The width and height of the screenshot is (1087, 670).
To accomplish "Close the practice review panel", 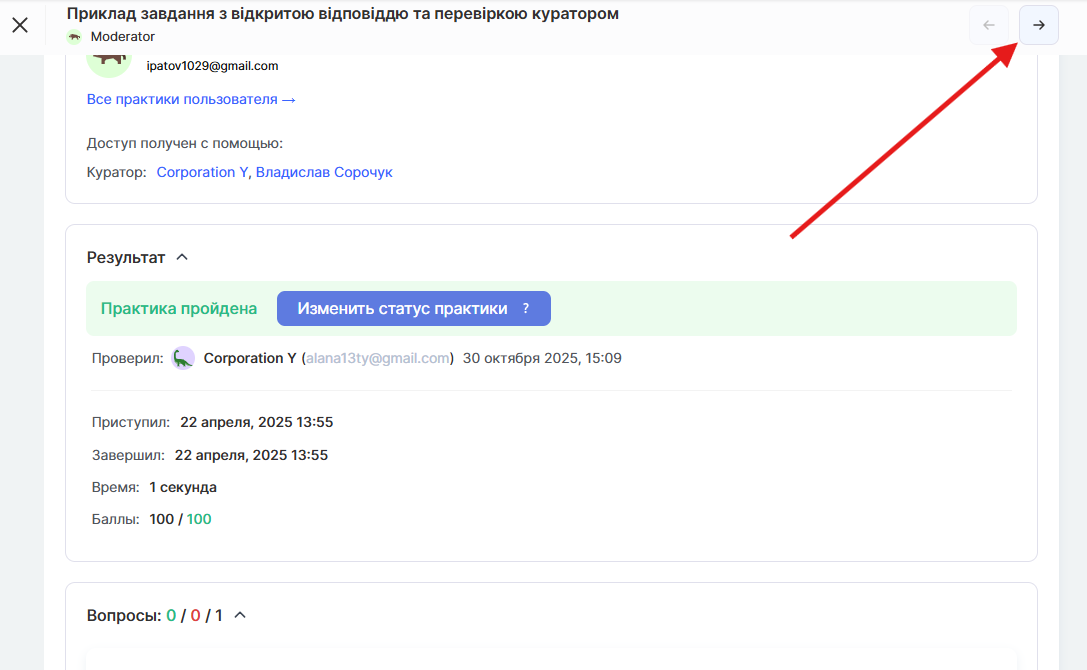I will (x=20, y=25).
